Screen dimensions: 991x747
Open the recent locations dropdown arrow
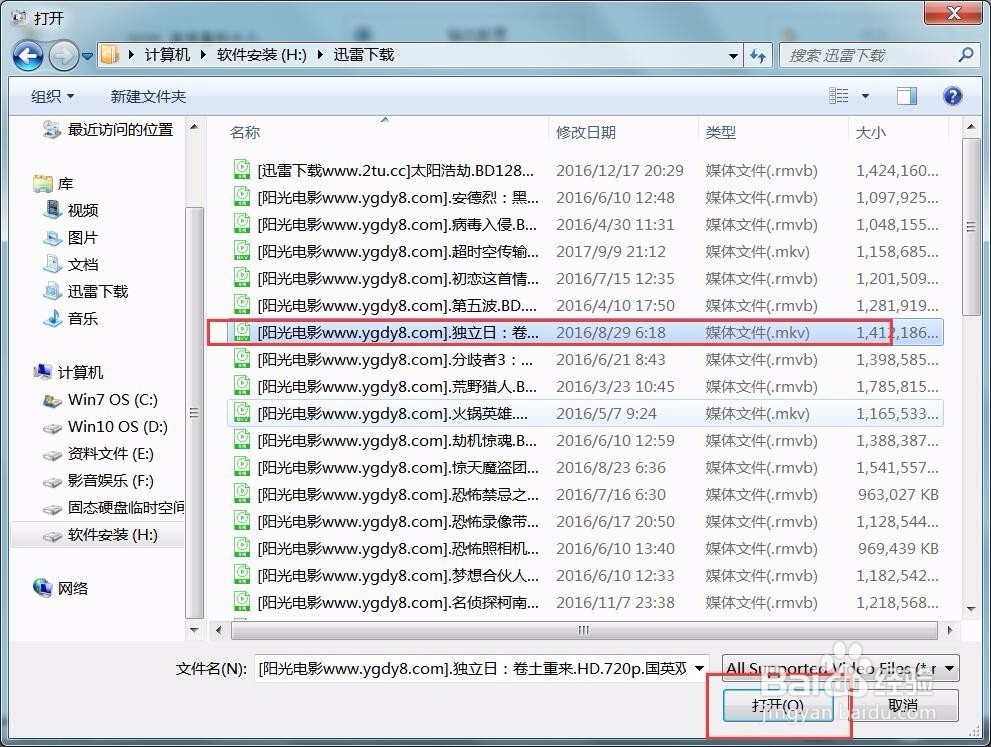88,56
